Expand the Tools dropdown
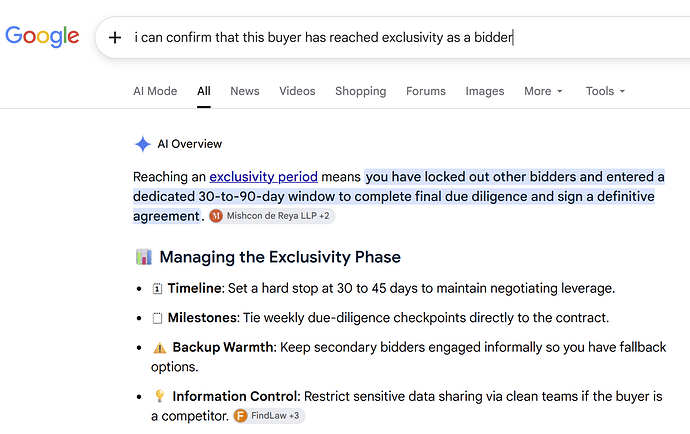Viewport: 690px width, 434px height. click(x=605, y=91)
